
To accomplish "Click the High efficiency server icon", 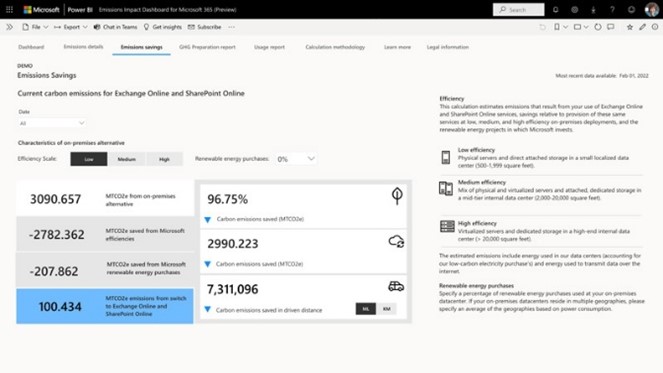I will 447,226.
